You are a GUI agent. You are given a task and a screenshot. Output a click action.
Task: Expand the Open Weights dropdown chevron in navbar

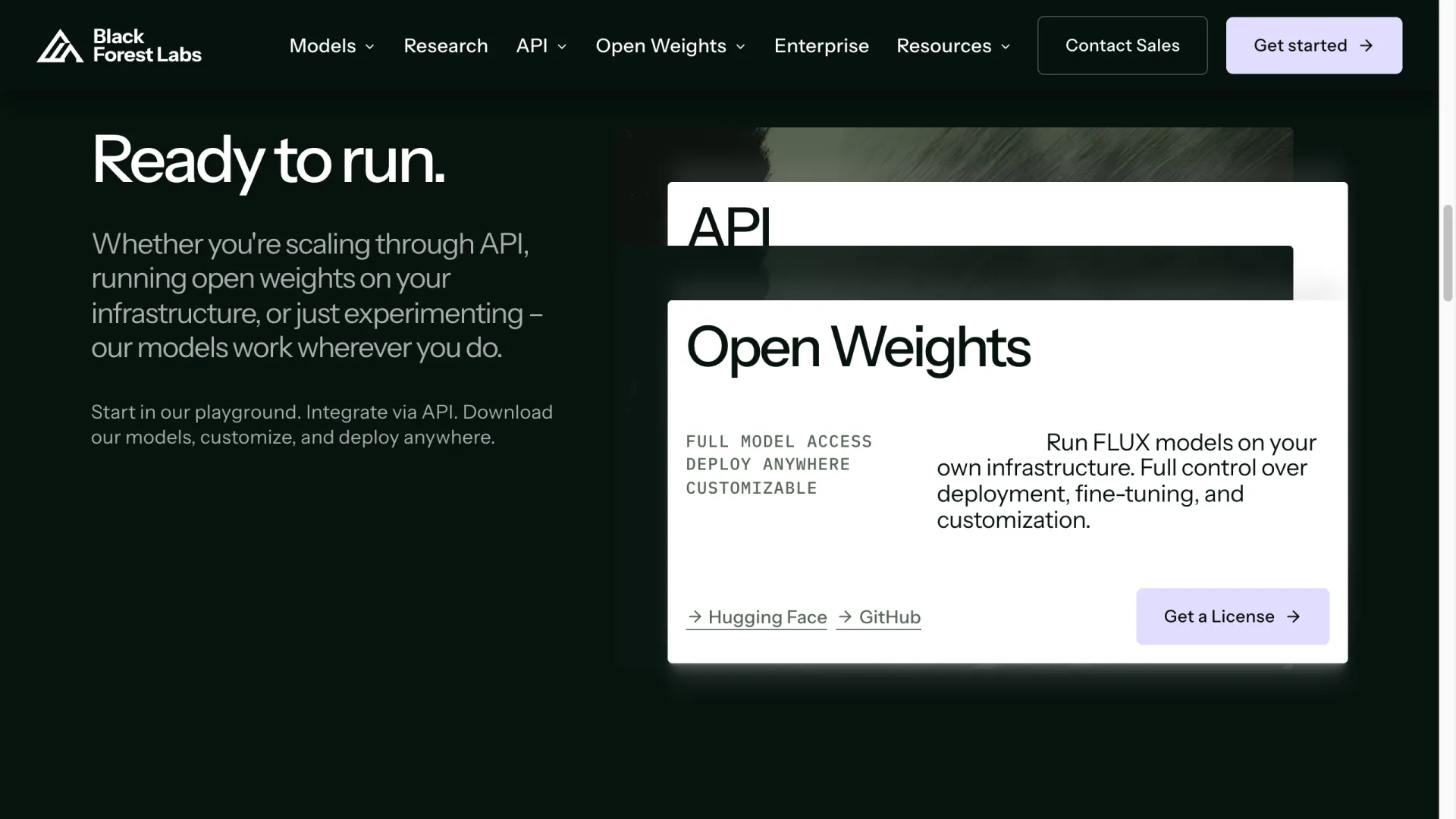[x=741, y=46]
